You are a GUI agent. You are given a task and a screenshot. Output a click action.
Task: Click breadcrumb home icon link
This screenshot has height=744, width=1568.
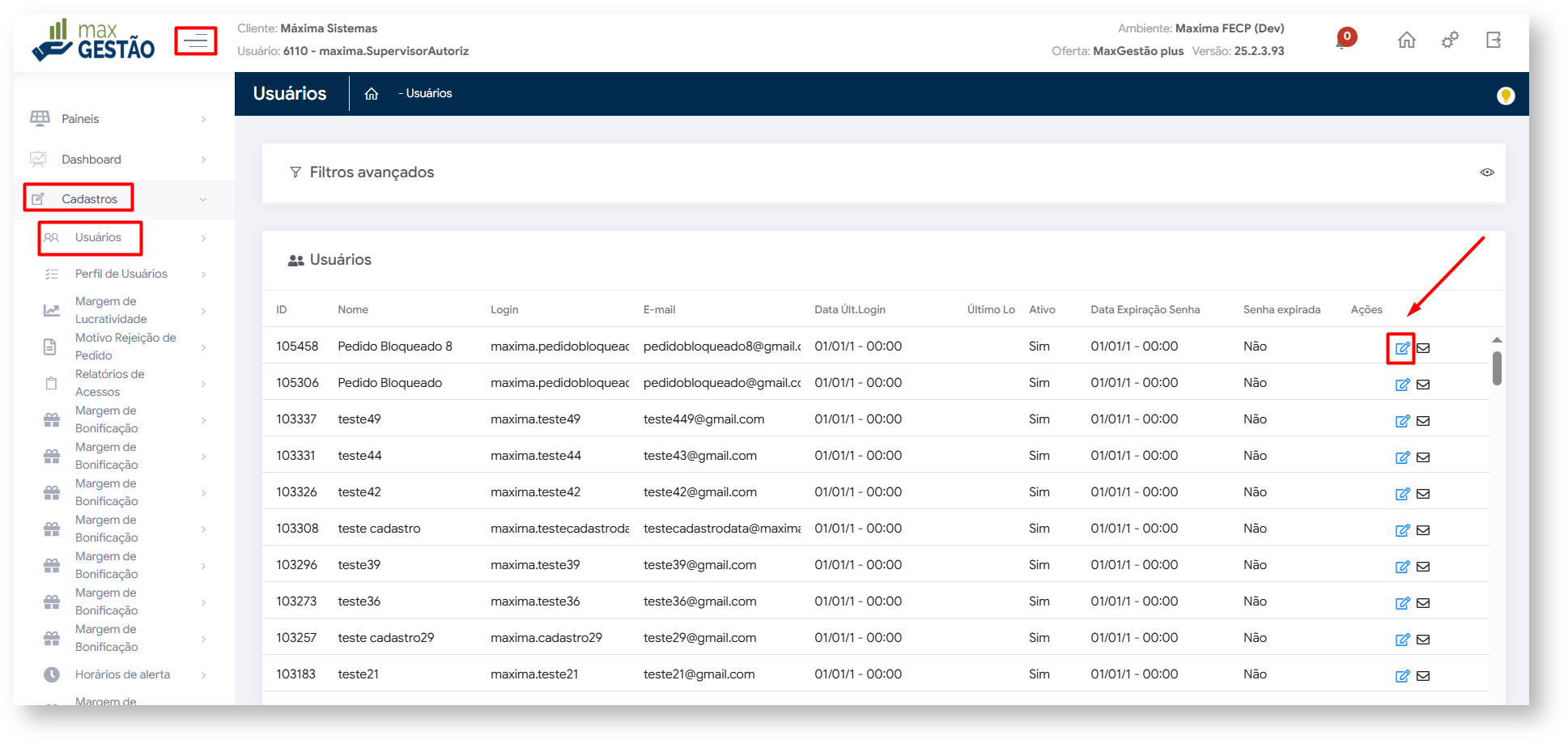pyautogui.click(x=372, y=94)
